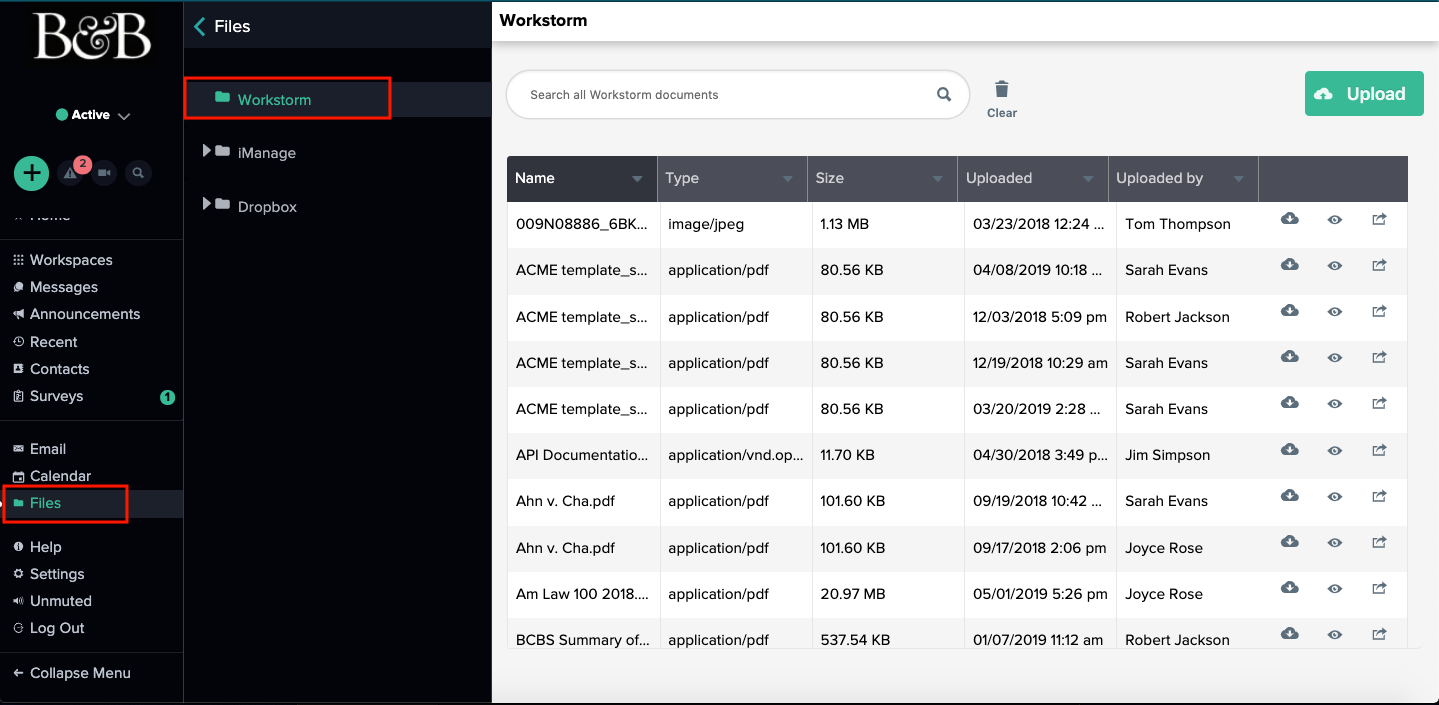
Task: Click Collapse Menu
Action: [71, 673]
